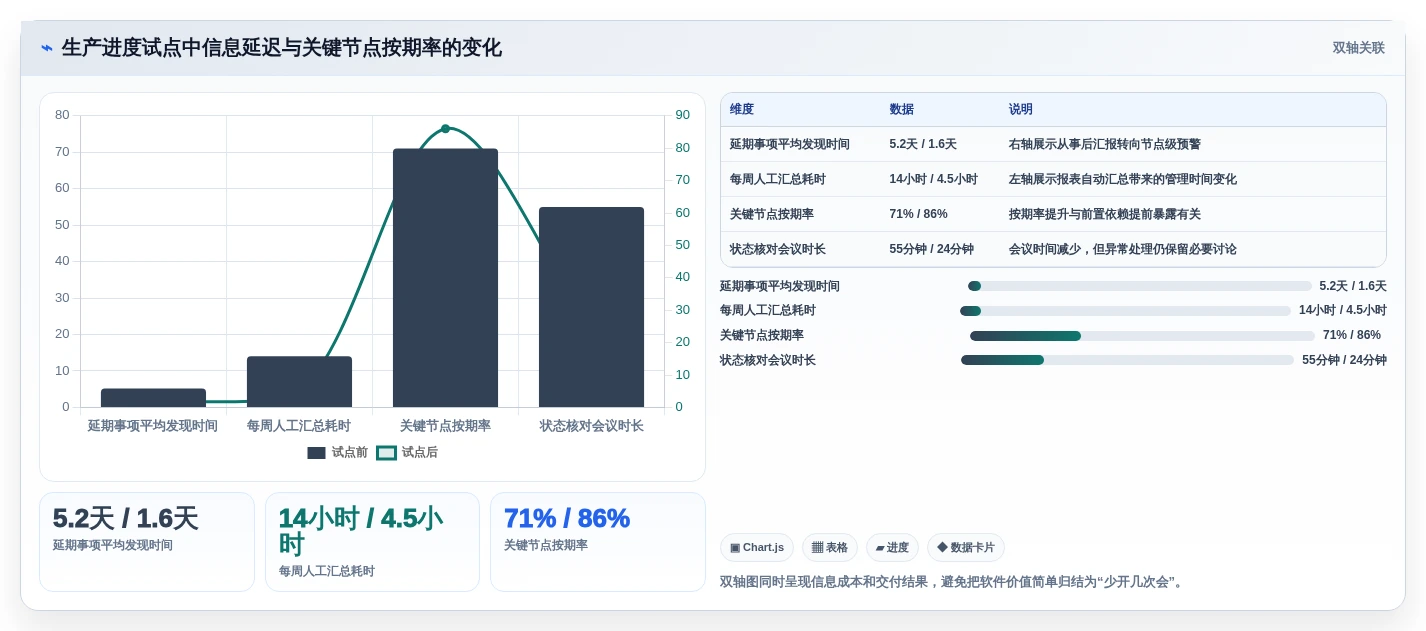Click the 关键节点按期率 progress bar

[1142, 336]
